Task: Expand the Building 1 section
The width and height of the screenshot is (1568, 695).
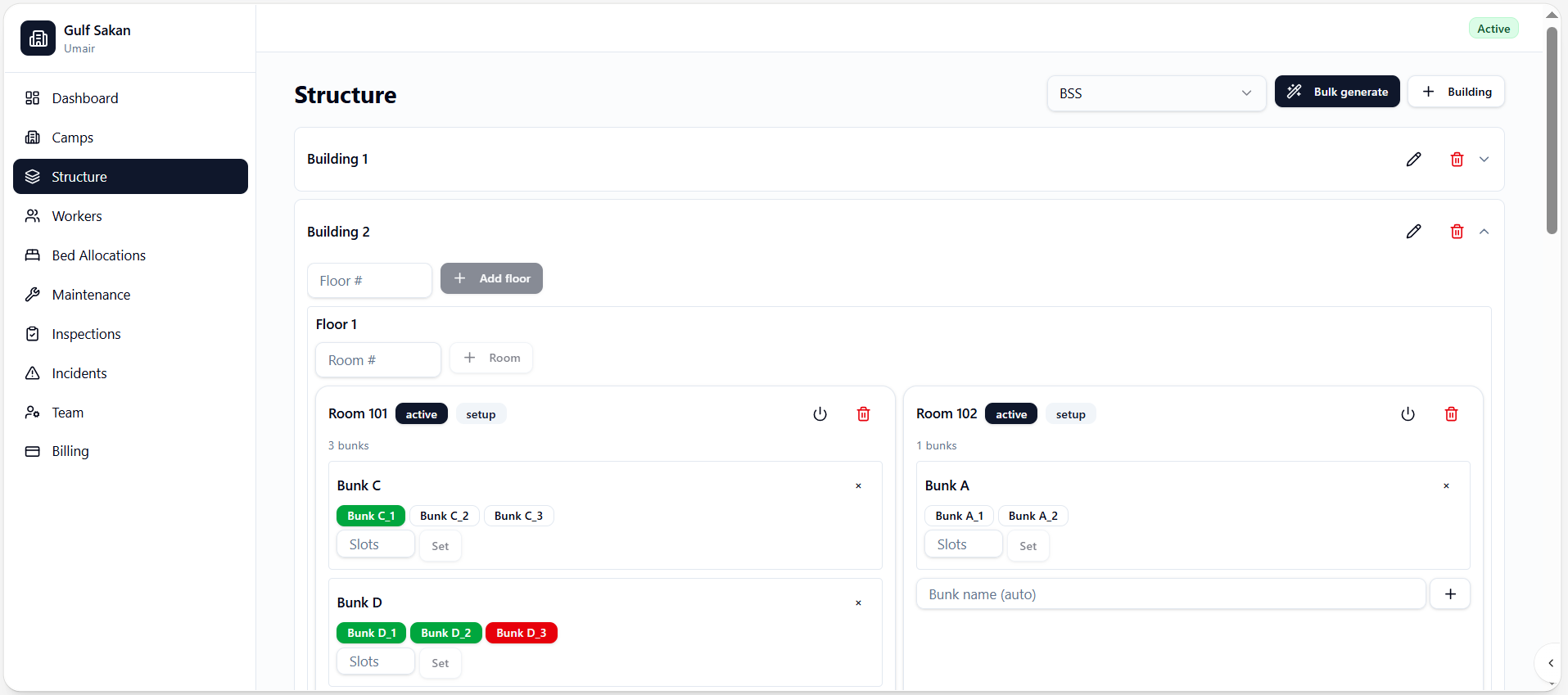Action: click(x=1484, y=160)
